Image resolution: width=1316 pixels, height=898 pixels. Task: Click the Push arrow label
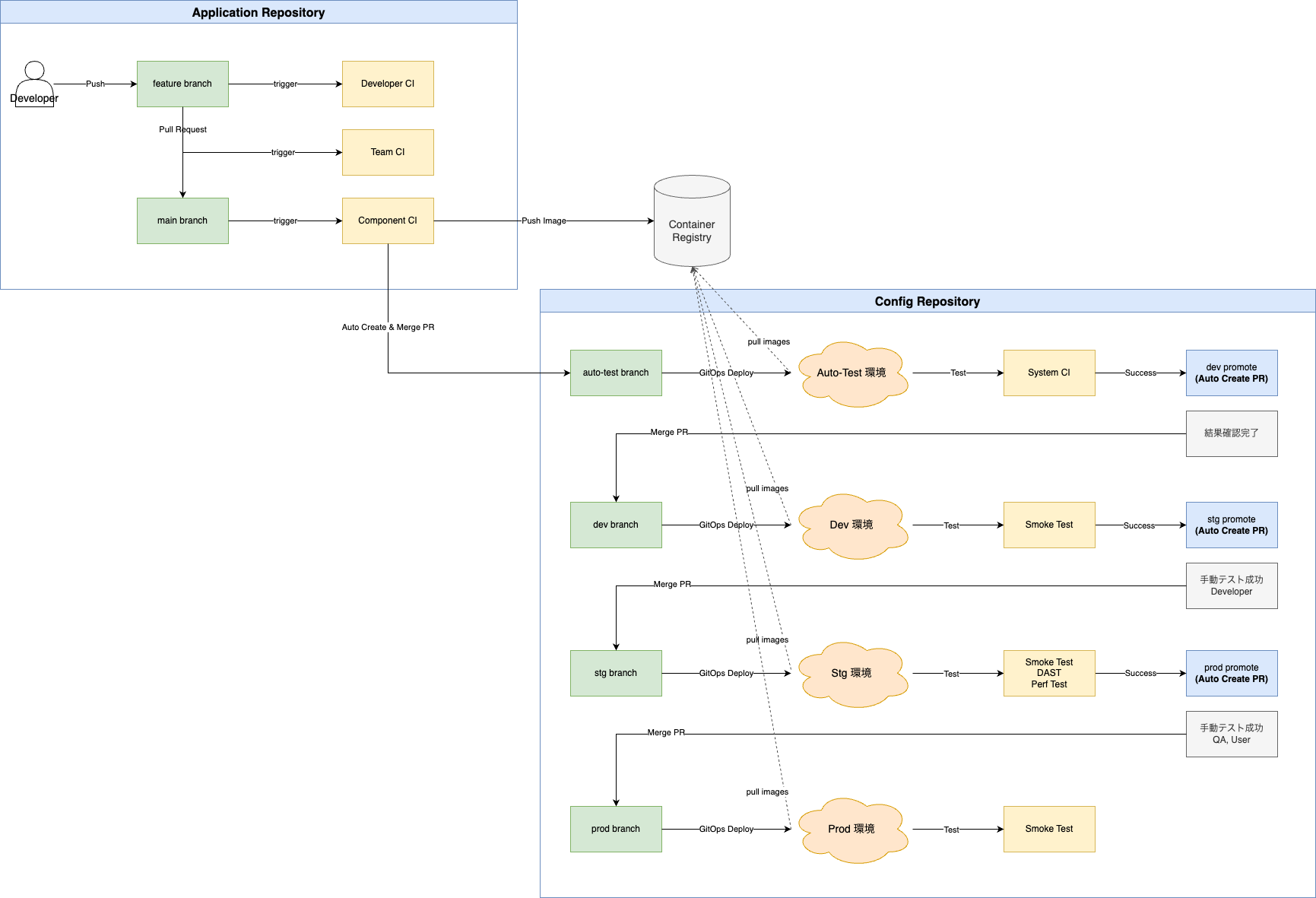(95, 84)
